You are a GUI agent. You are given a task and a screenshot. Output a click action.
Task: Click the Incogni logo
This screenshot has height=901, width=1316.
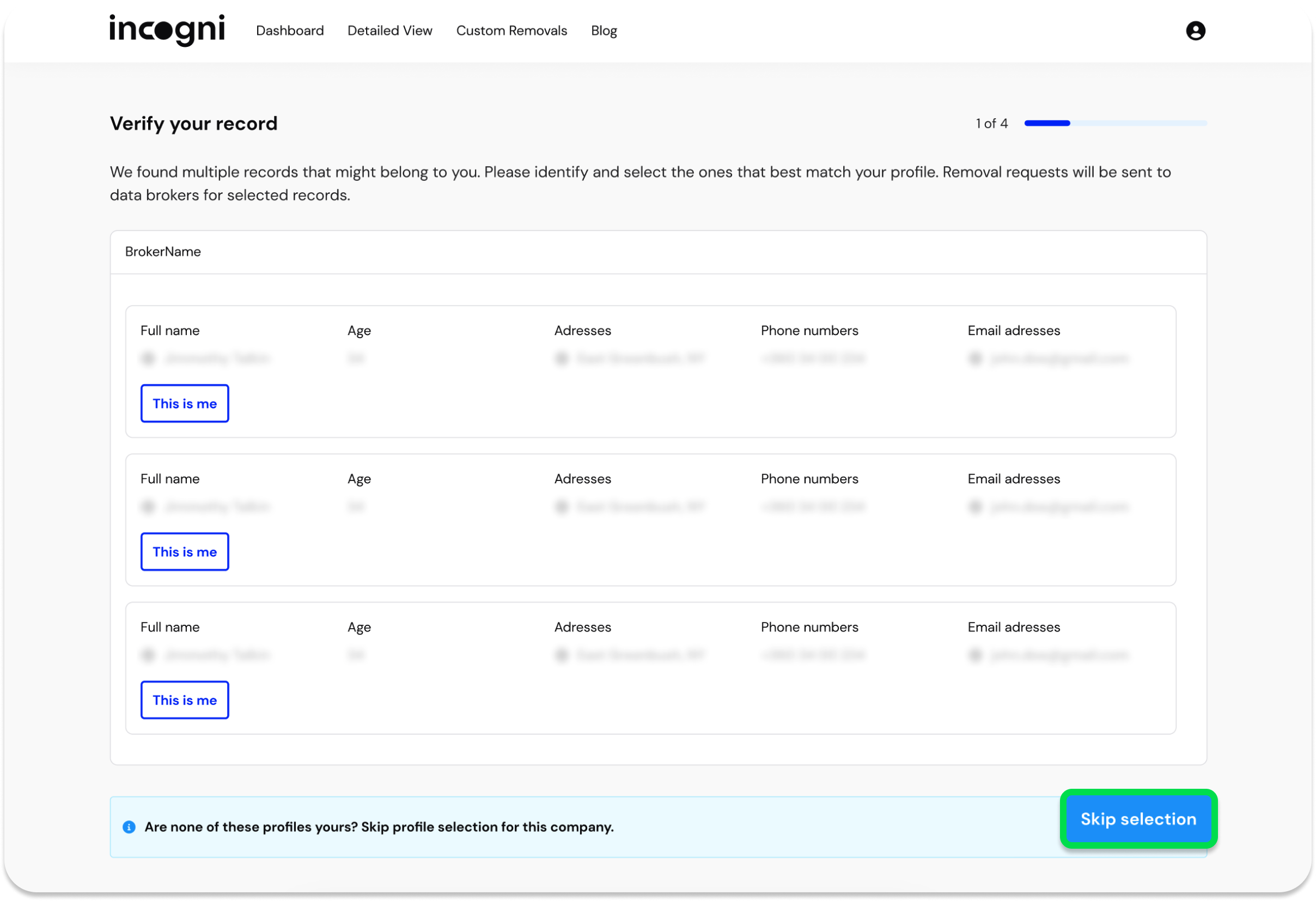point(167,30)
